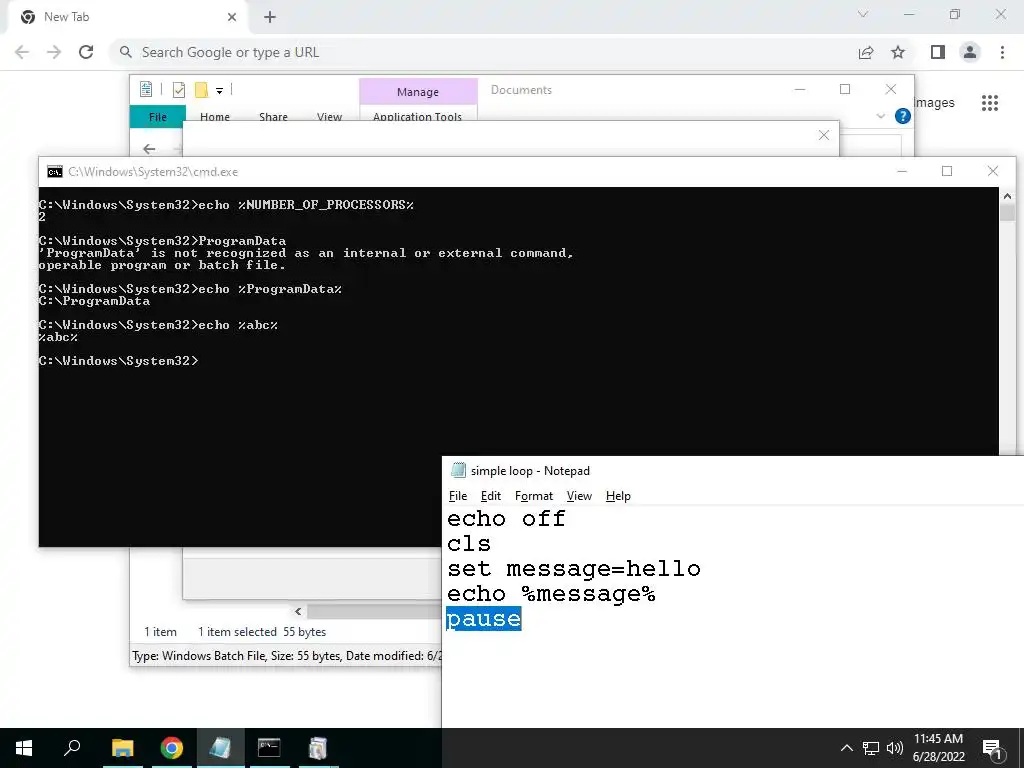
Task: Click the line 'set message=hello' in Notepad
Action: pos(573,569)
